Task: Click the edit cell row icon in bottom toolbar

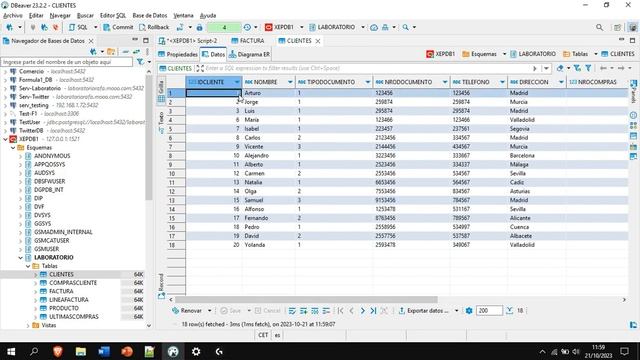Action: coord(292,311)
